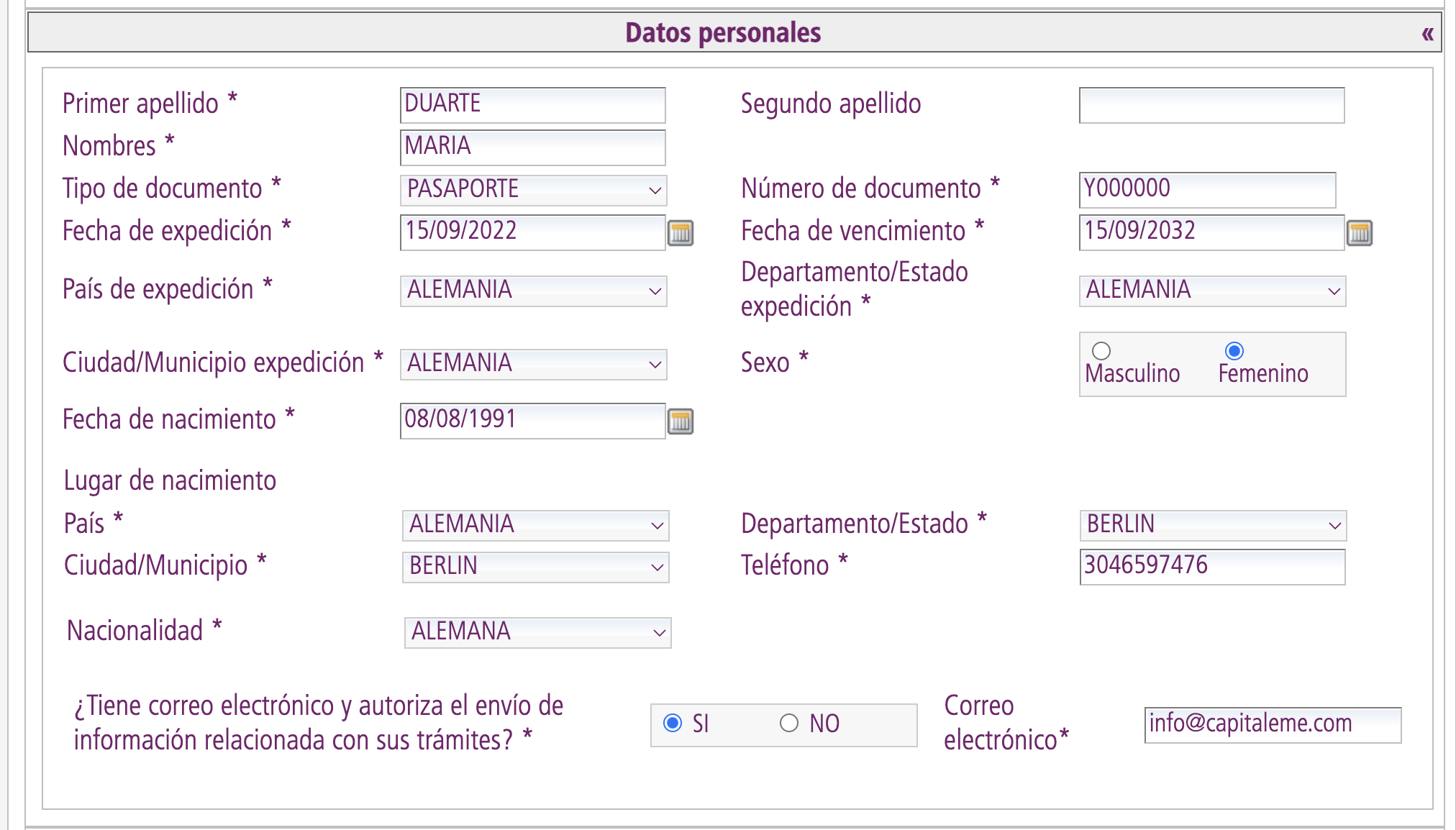Open calendar picker for Fecha de expedición
This screenshot has width=1456, height=830.
click(x=681, y=232)
